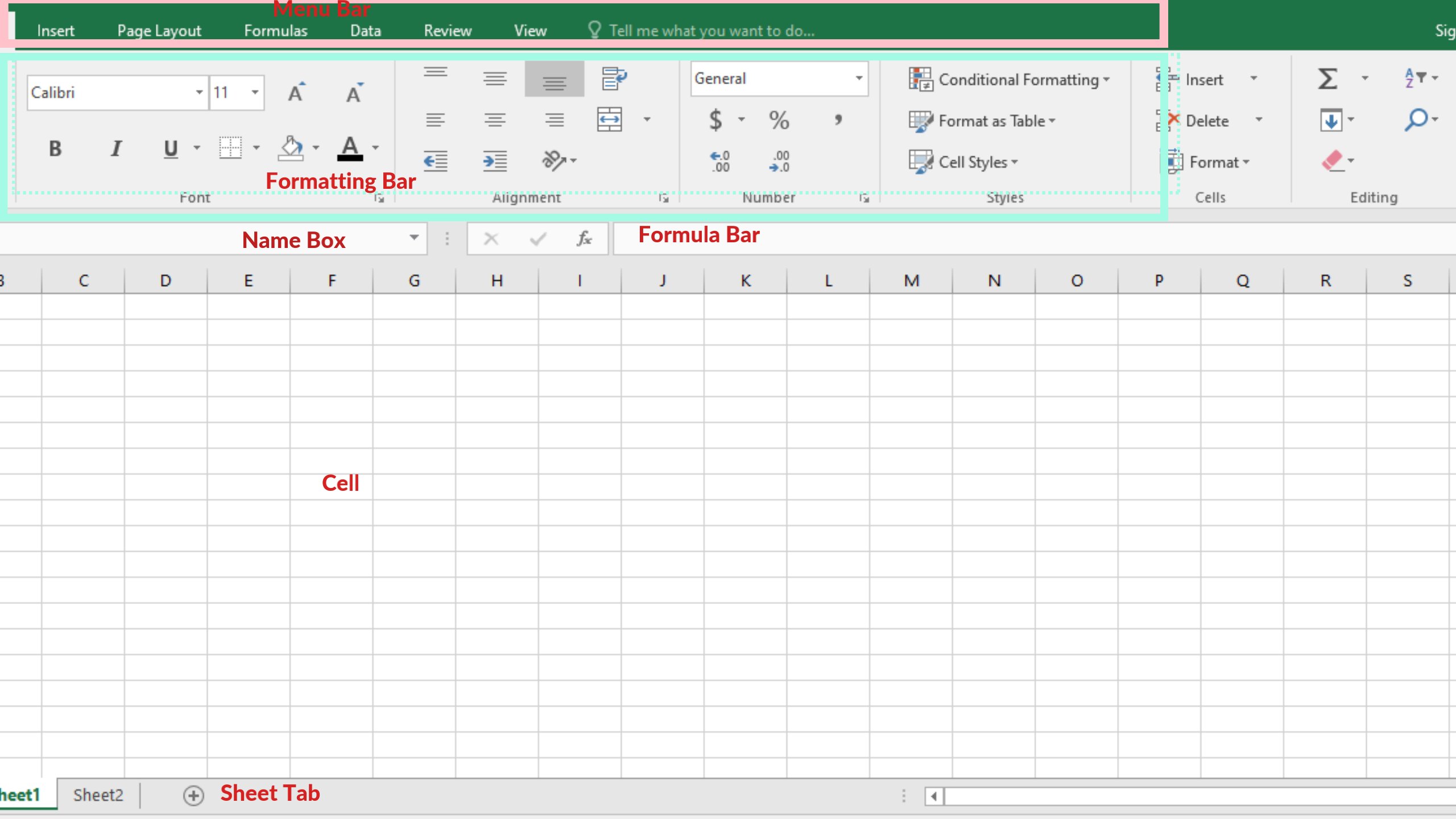The height and width of the screenshot is (819, 1456).
Task: Apply the Percent Style format
Action: [779, 120]
